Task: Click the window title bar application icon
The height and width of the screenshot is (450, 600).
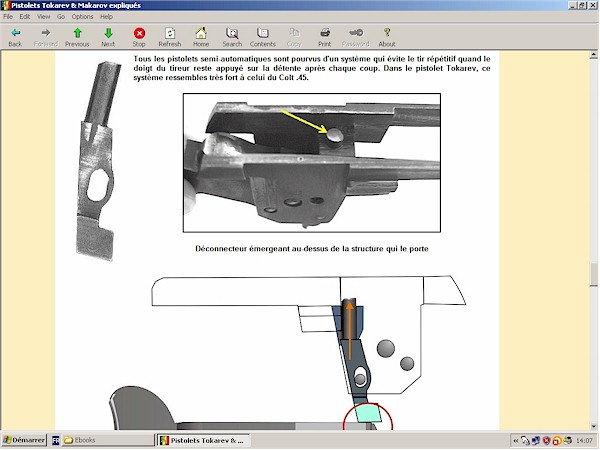Action: click(x=5, y=5)
